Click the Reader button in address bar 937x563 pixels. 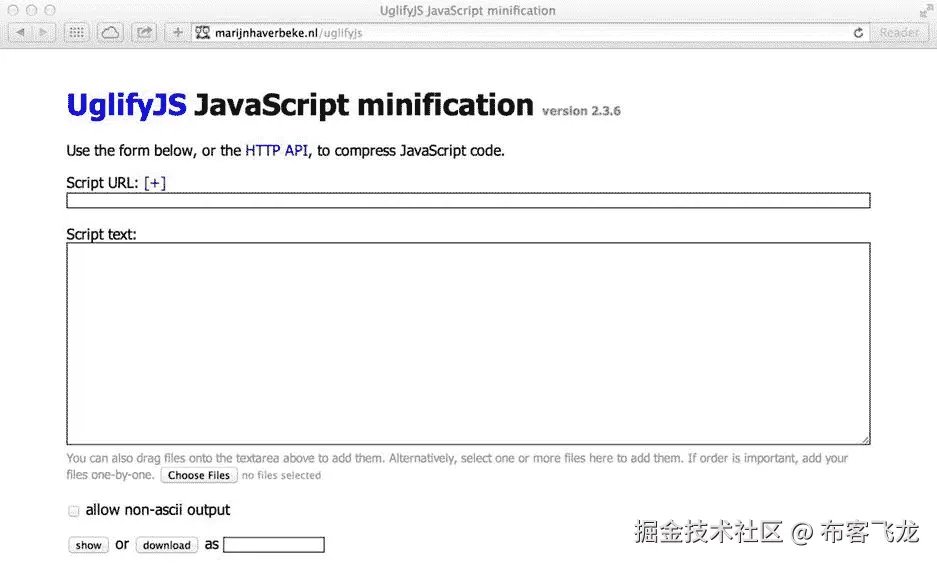tap(899, 33)
